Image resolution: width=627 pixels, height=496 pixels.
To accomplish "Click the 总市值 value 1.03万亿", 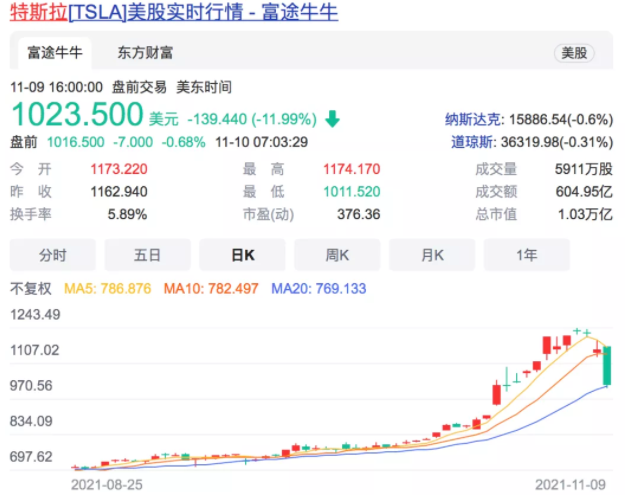I will point(585,214).
